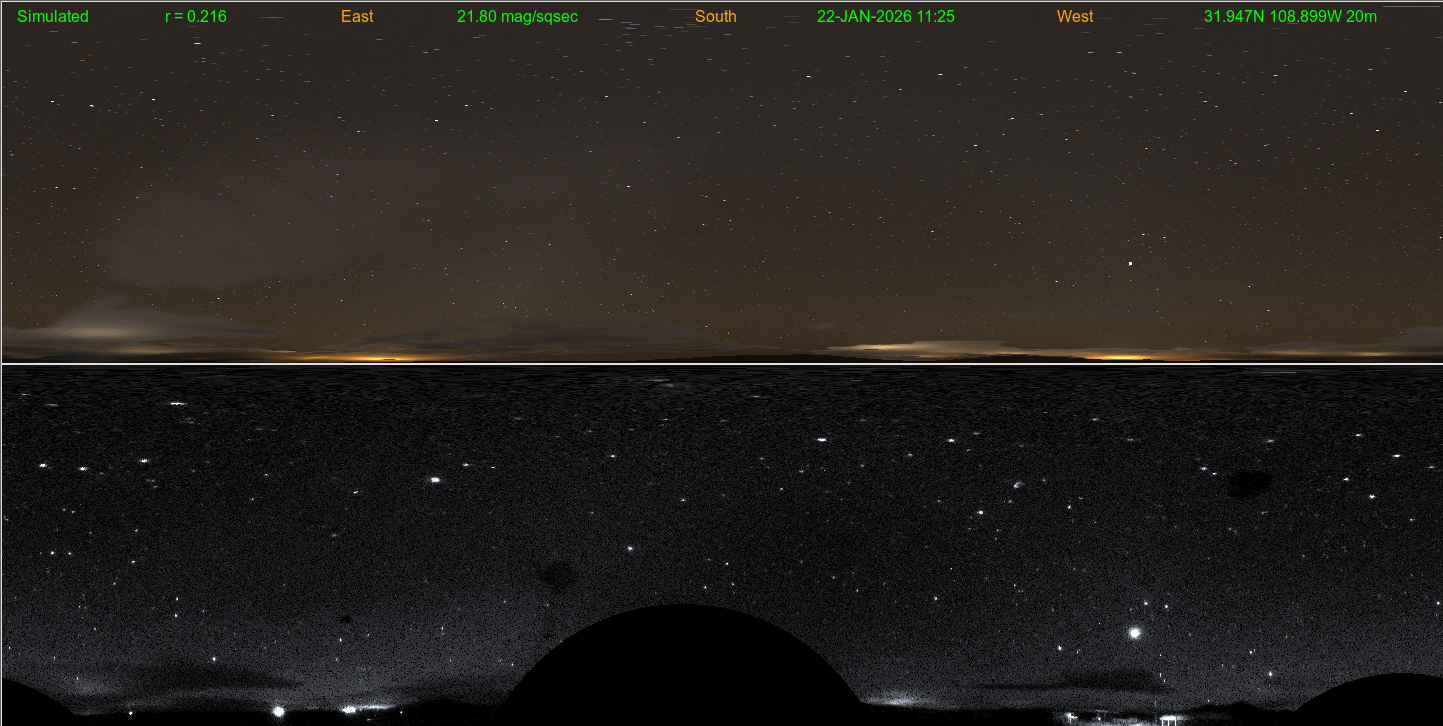The height and width of the screenshot is (726, 1443).
Task: Select the orange South direction label
Action: (715, 17)
